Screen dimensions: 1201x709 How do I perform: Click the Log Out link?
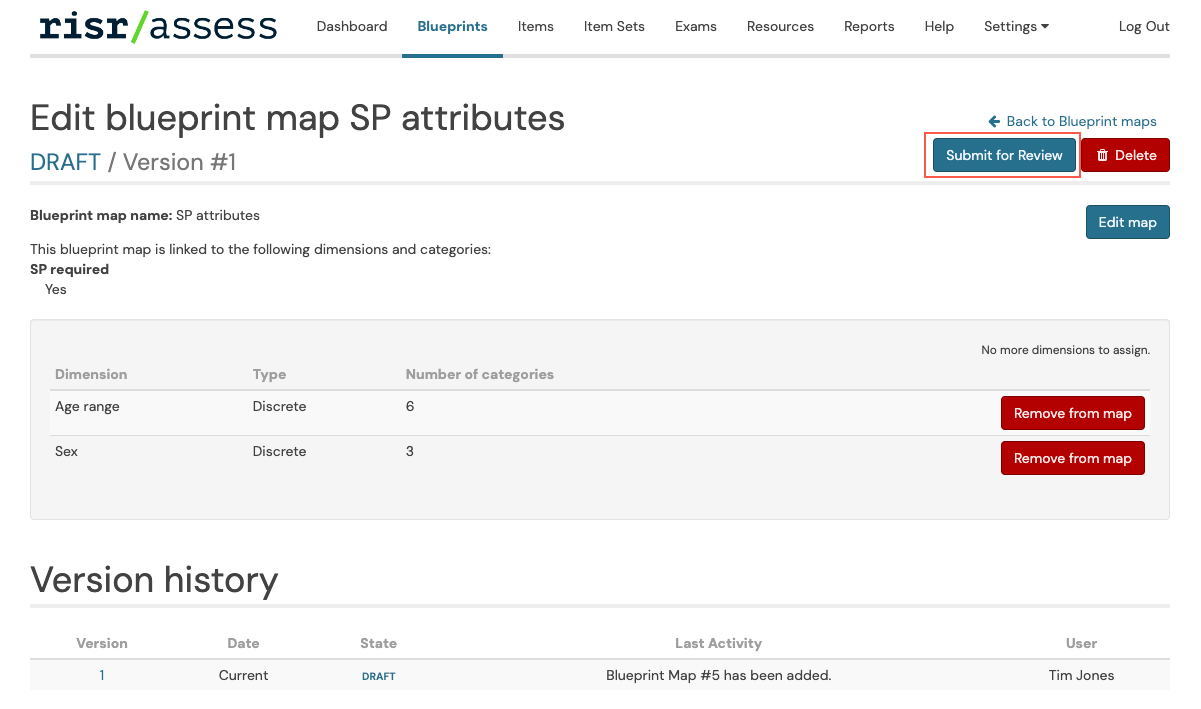click(x=1144, y=27)
